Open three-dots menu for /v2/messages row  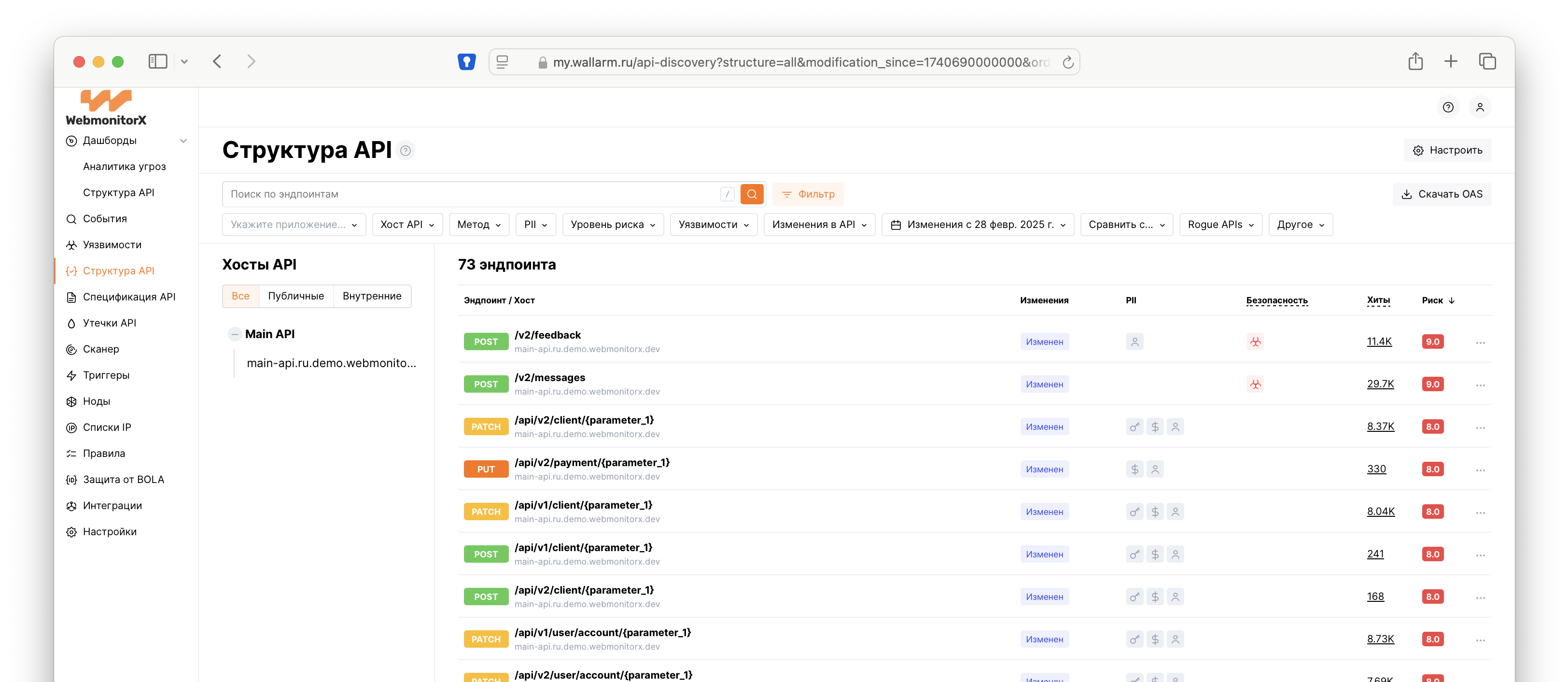[x=1480, y=385]
